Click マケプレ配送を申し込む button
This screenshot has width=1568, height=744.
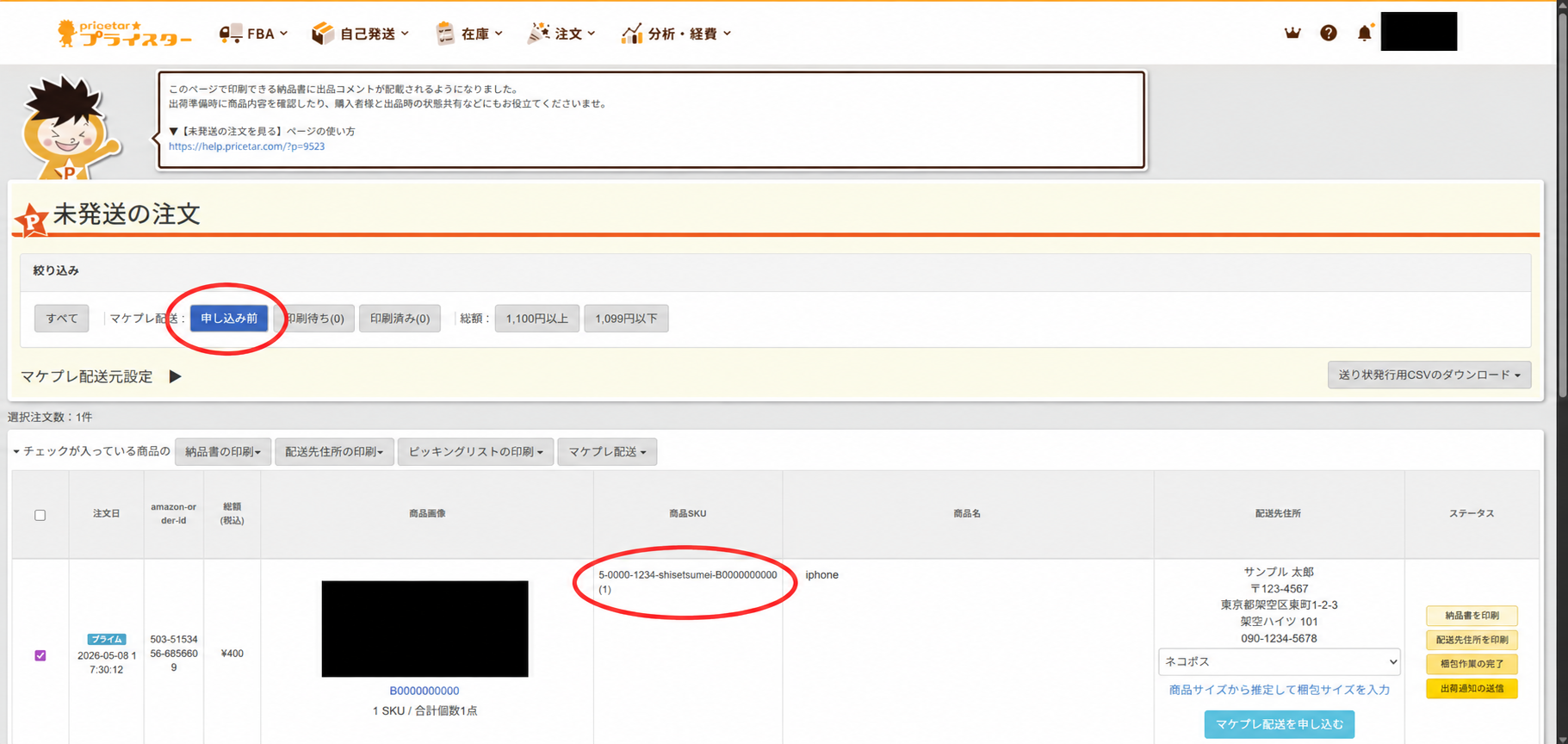click(x=1280, y=724)
